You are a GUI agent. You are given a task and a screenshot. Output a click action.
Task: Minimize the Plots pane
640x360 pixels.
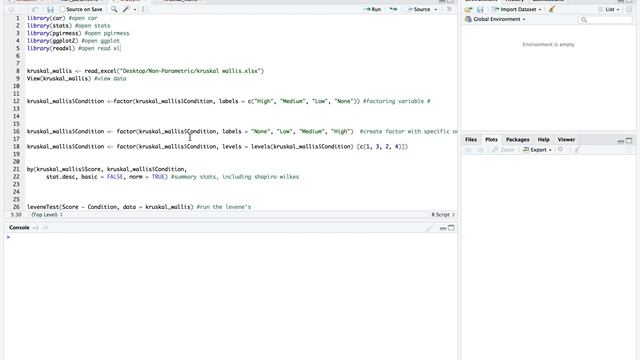click(x=620, y=141)
